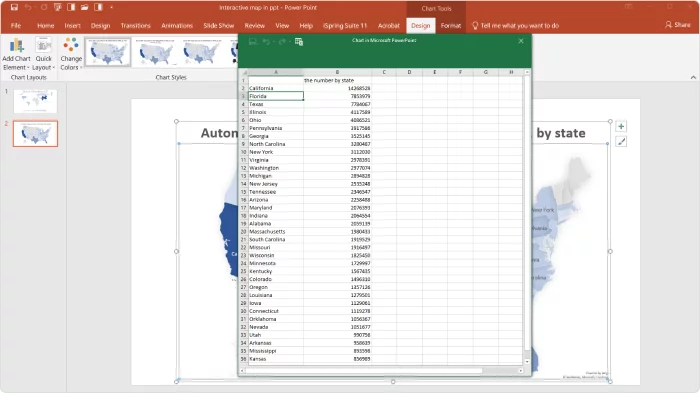700x393 pixels.
Task: Open the Animations tab
Action: tap(177, 25)
